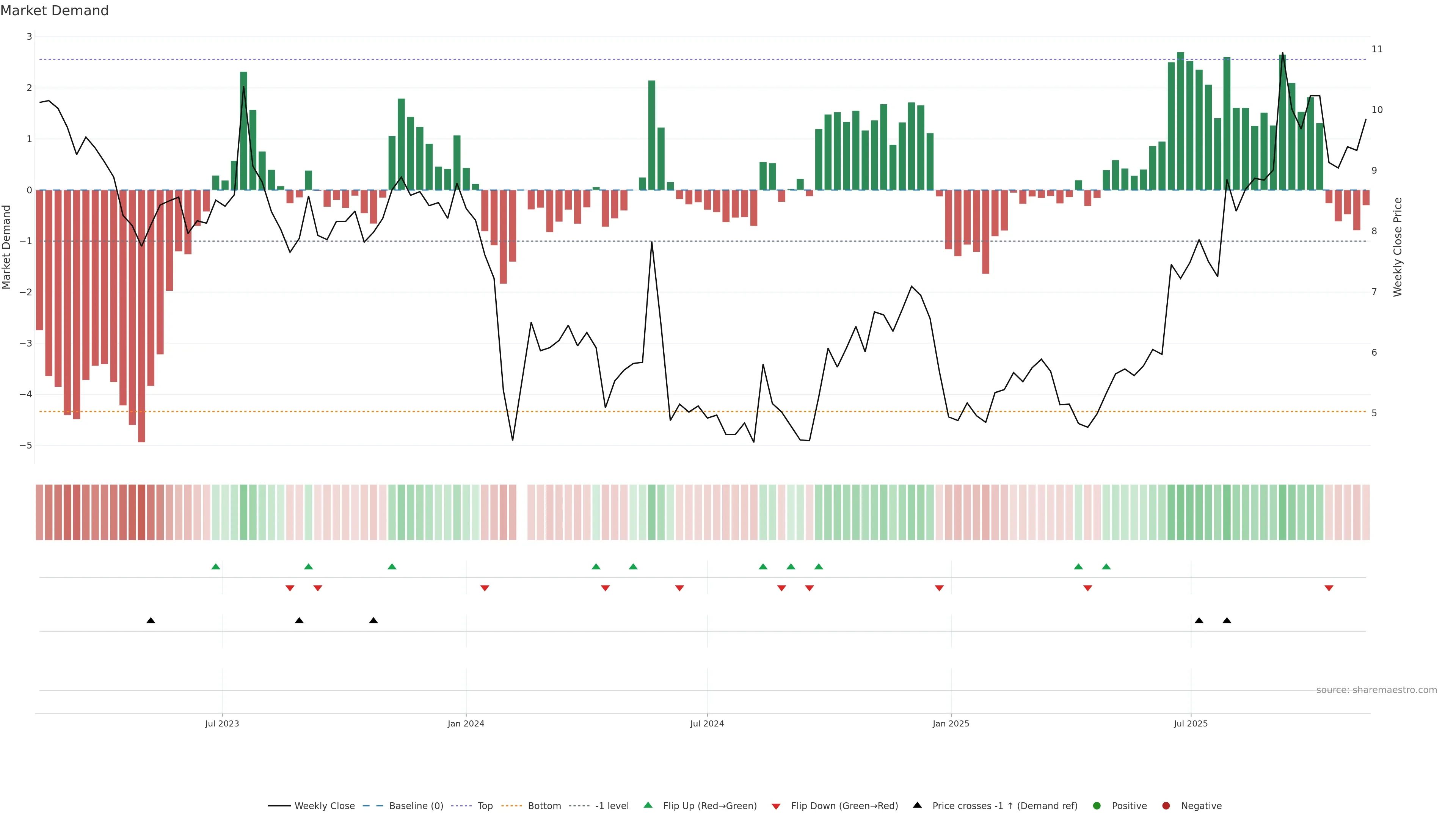Click black triangle Price crosses legend icon
This screenshot has height=819, width=1456.
pyautogui.click(x=917, y=805)
